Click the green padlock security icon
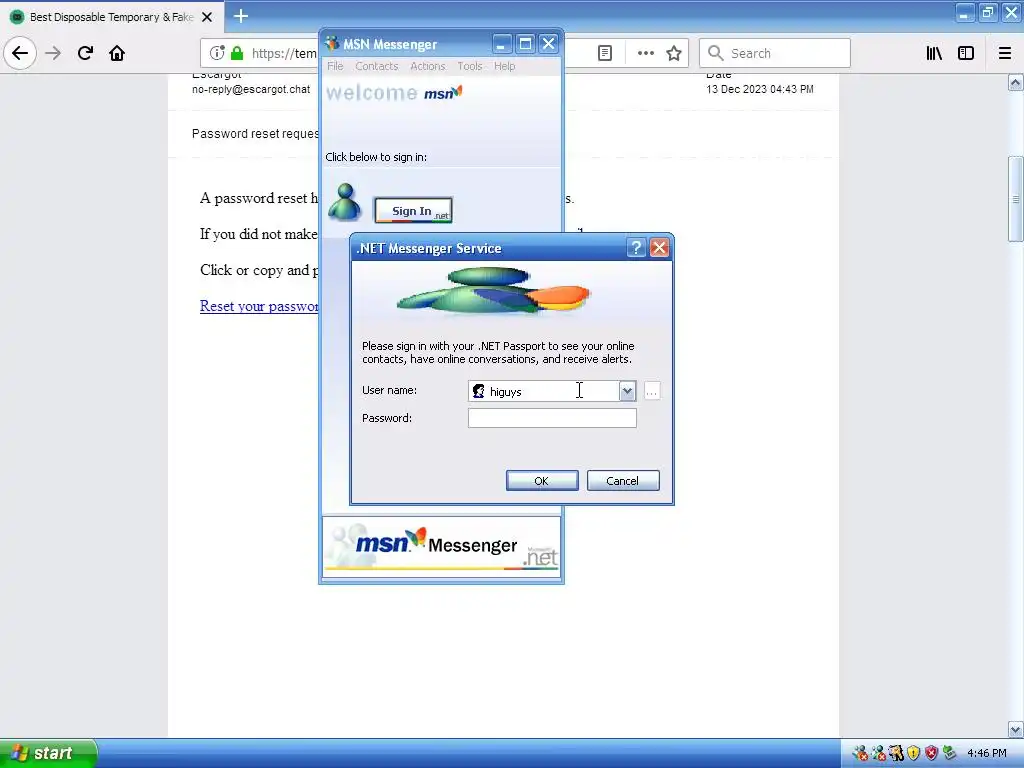The image size is (1024, 768). point(237,53)
